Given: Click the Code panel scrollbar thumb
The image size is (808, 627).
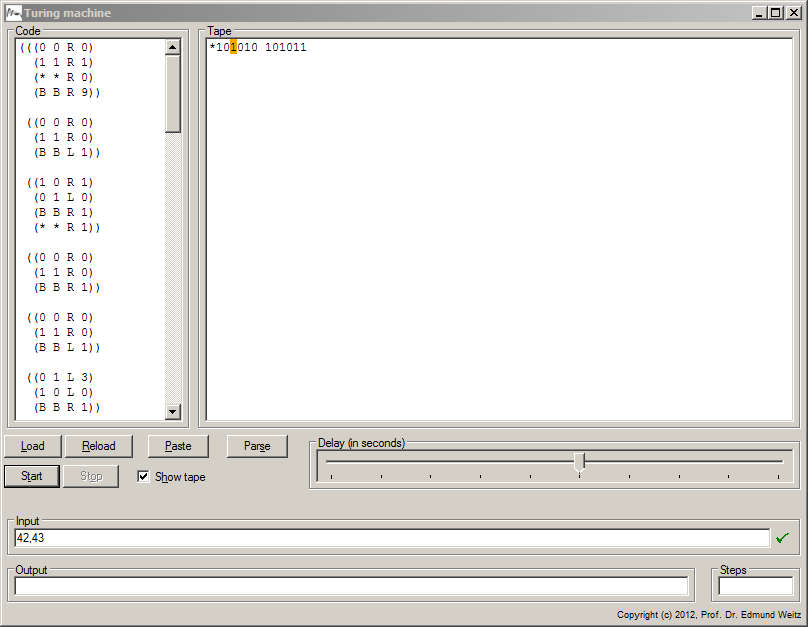Looking at the screenshot, I should pos(173,94).
